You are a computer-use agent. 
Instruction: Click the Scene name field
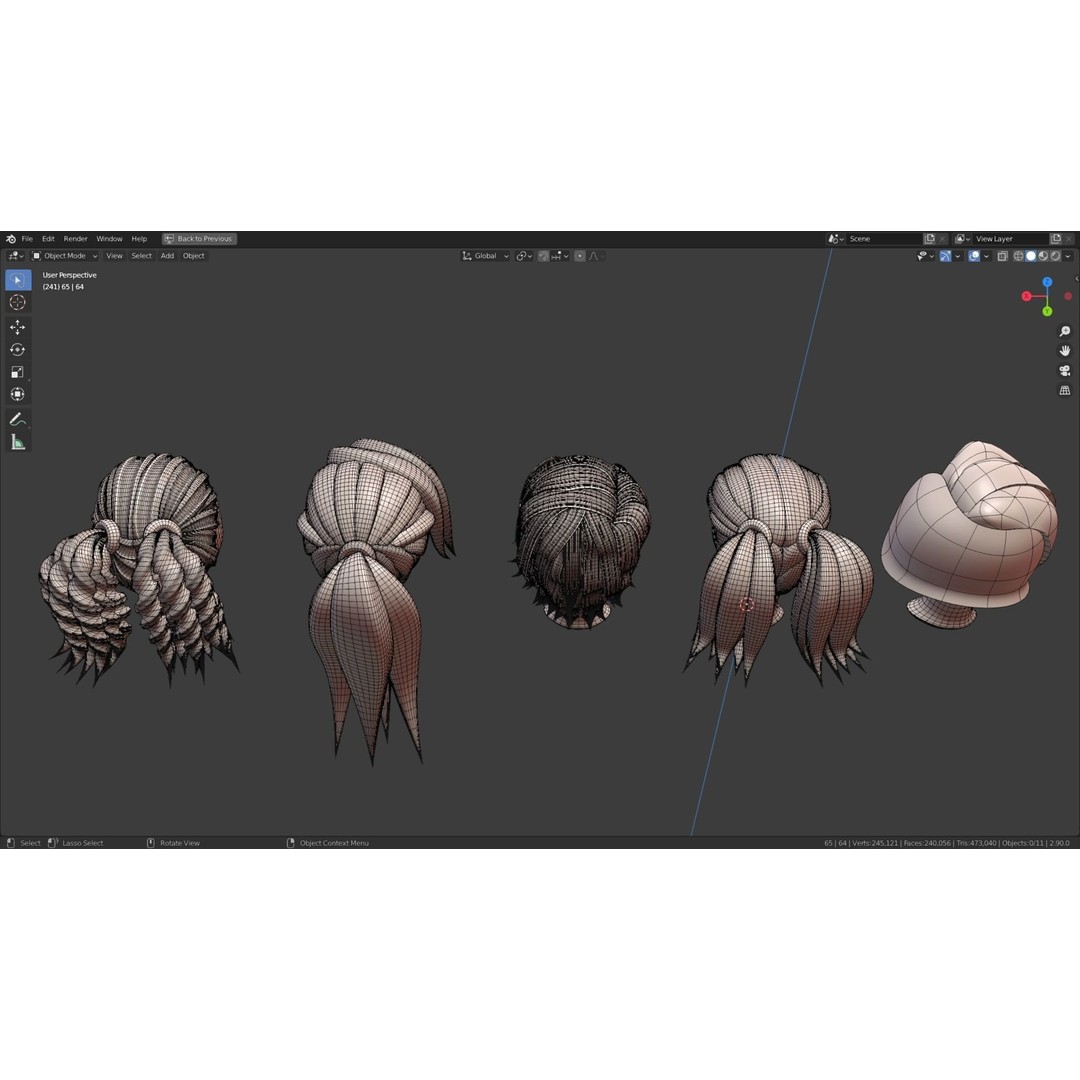coord(884,239)
